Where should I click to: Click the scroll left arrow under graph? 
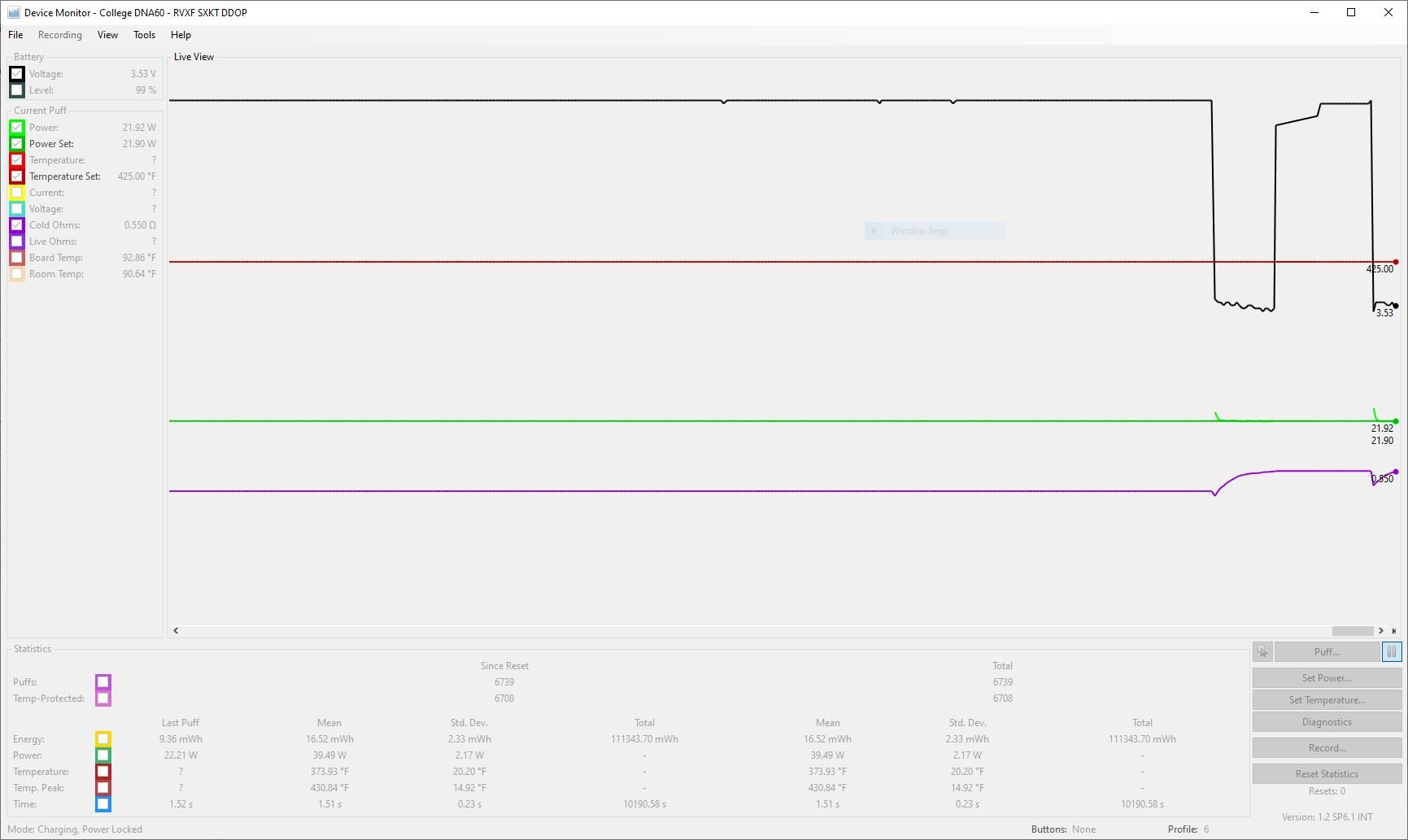[x=176, y=630]
